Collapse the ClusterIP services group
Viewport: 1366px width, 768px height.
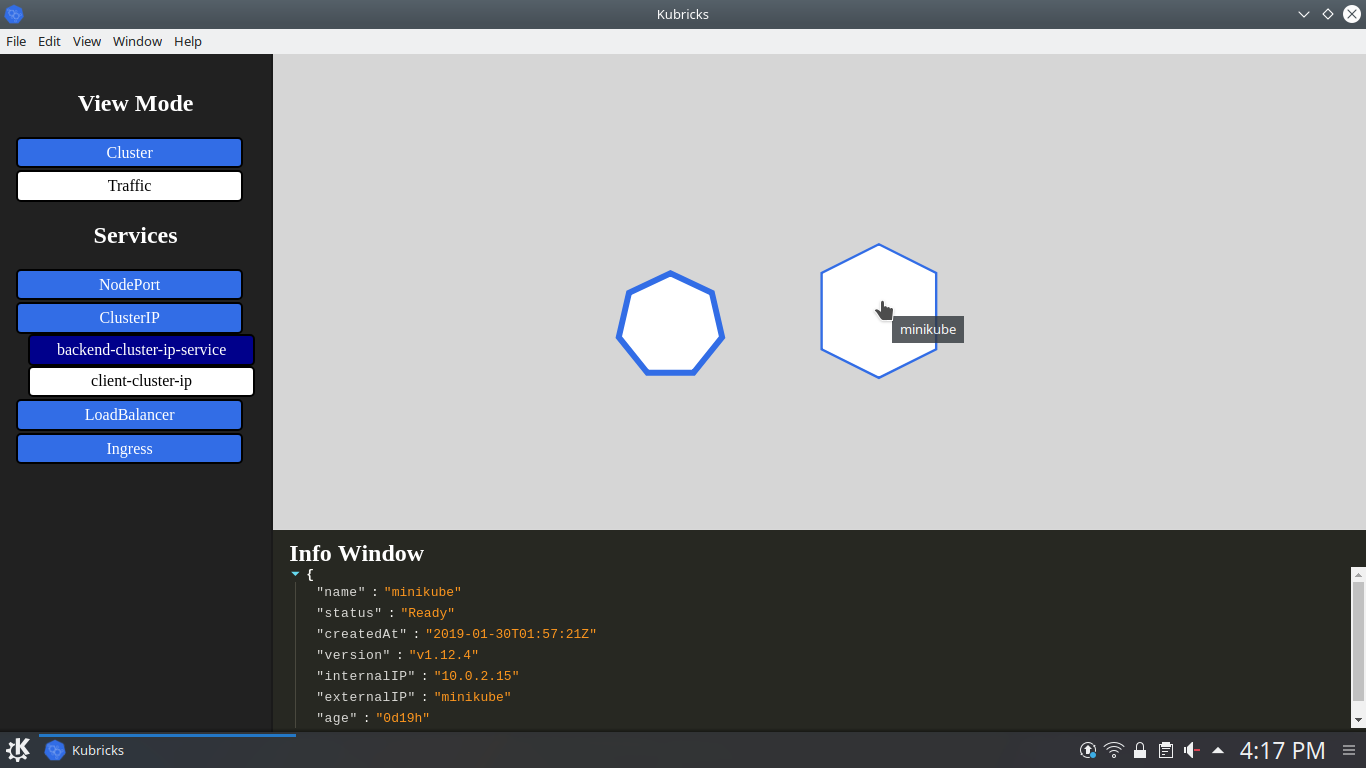pos(129,318)
